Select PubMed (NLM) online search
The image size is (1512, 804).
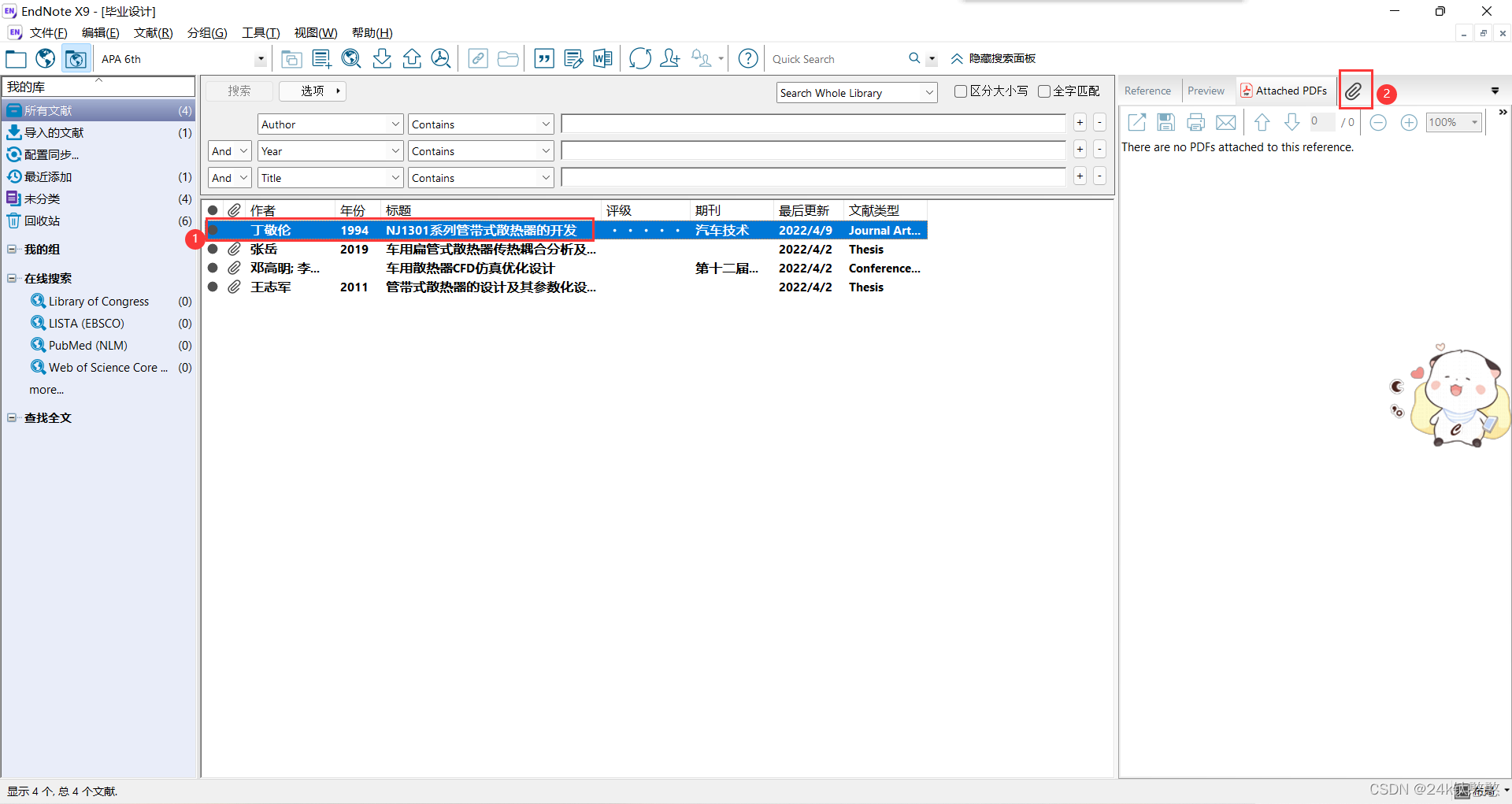[x=87, y=345]
